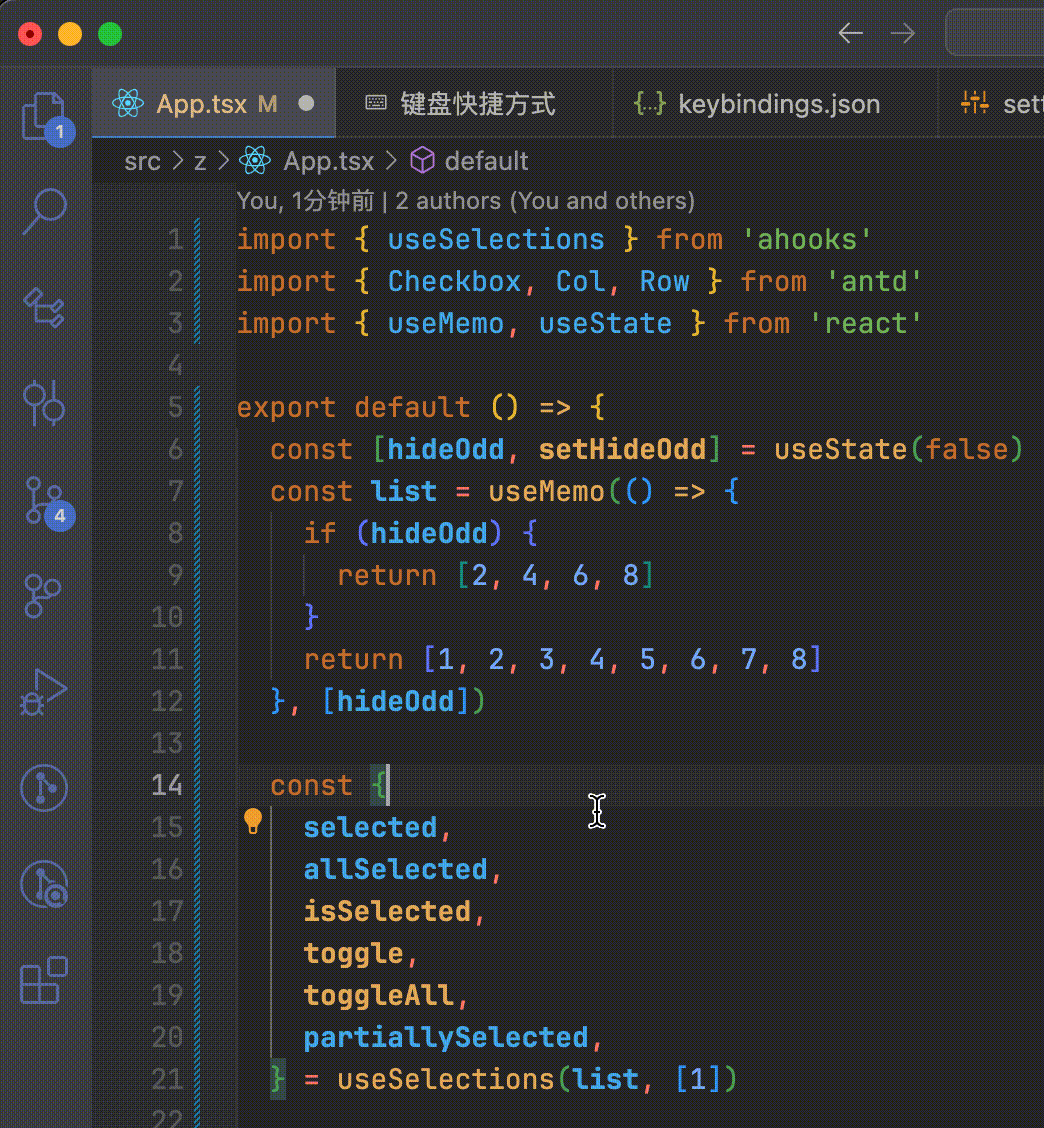Click 'setHideOdd' on line 6

tap(622, 449)
